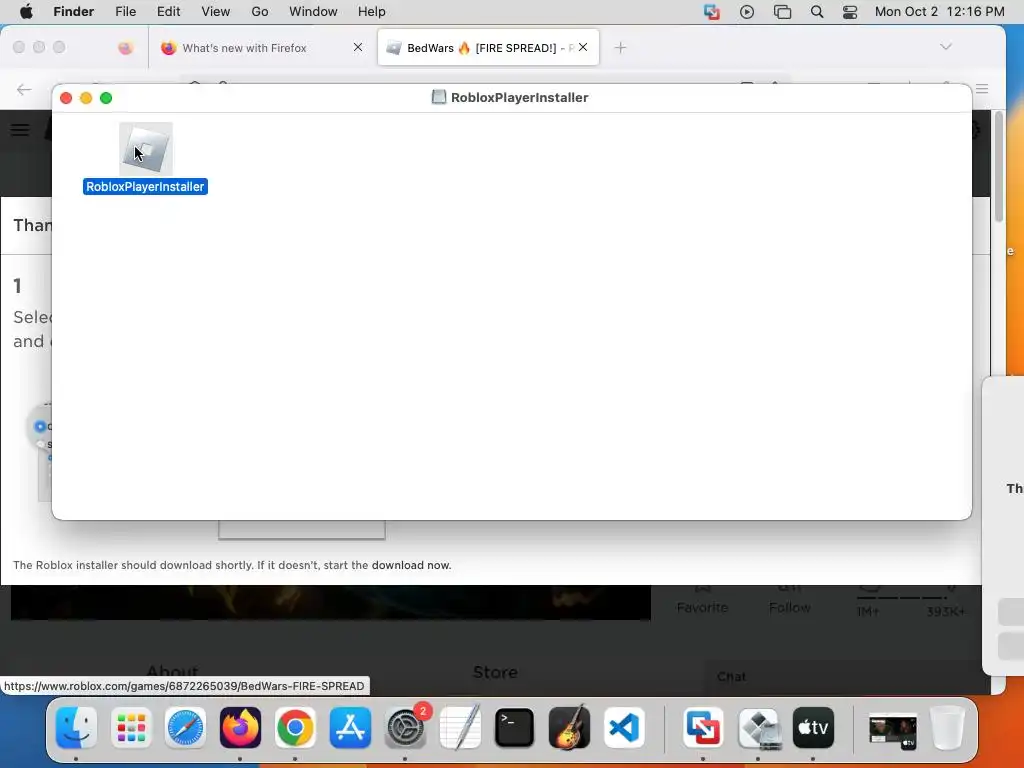Launch Google Chrome from the Dock
The height and width of the screenshot is (768, 1024).
coord(295,728)
